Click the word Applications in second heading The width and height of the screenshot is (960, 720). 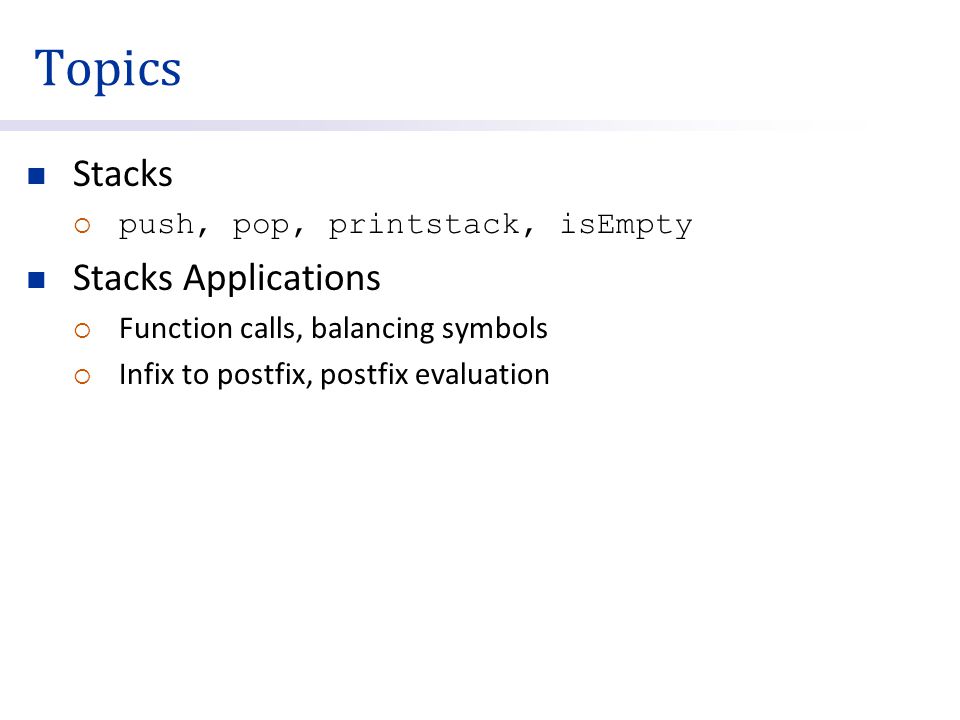coord(282,279)
